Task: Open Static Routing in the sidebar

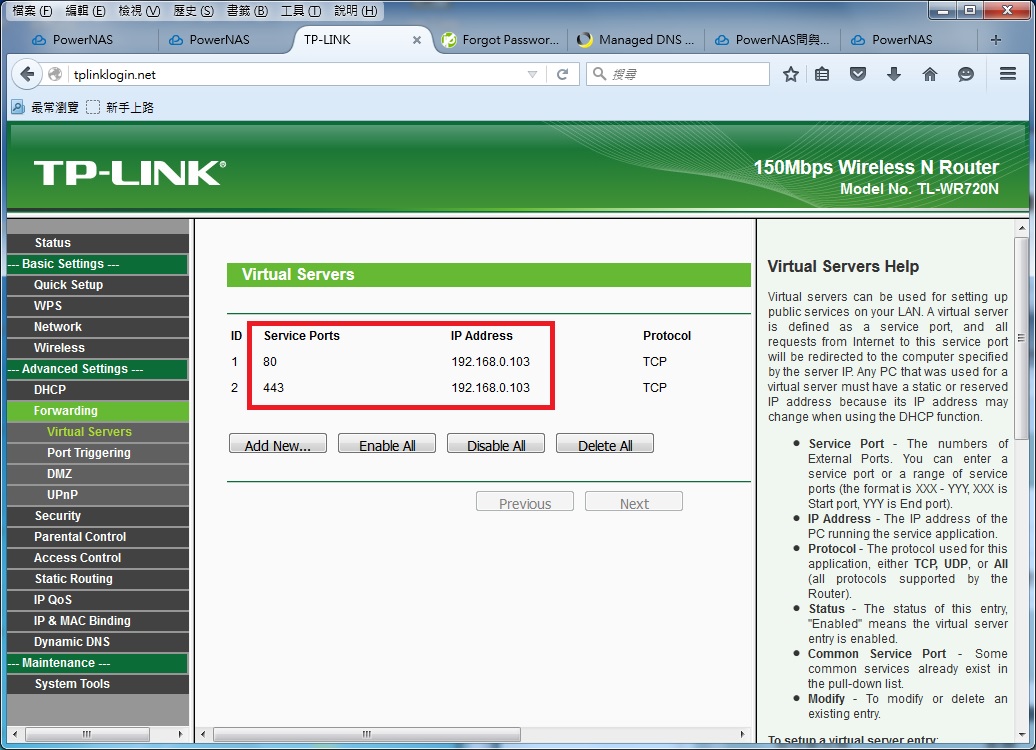Action: point(98,578)
